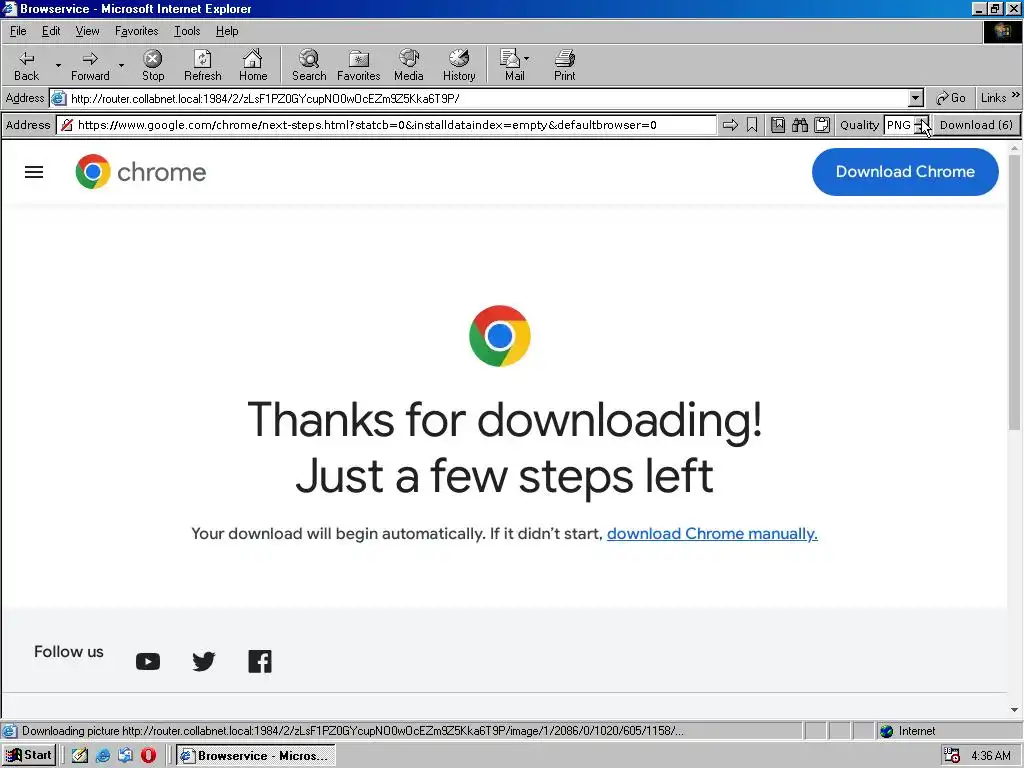Image resolution: width=1024 pixels, height=768 pixels.
Task: Click the blue Download Chrome button
Action: [x=905, y=172]
